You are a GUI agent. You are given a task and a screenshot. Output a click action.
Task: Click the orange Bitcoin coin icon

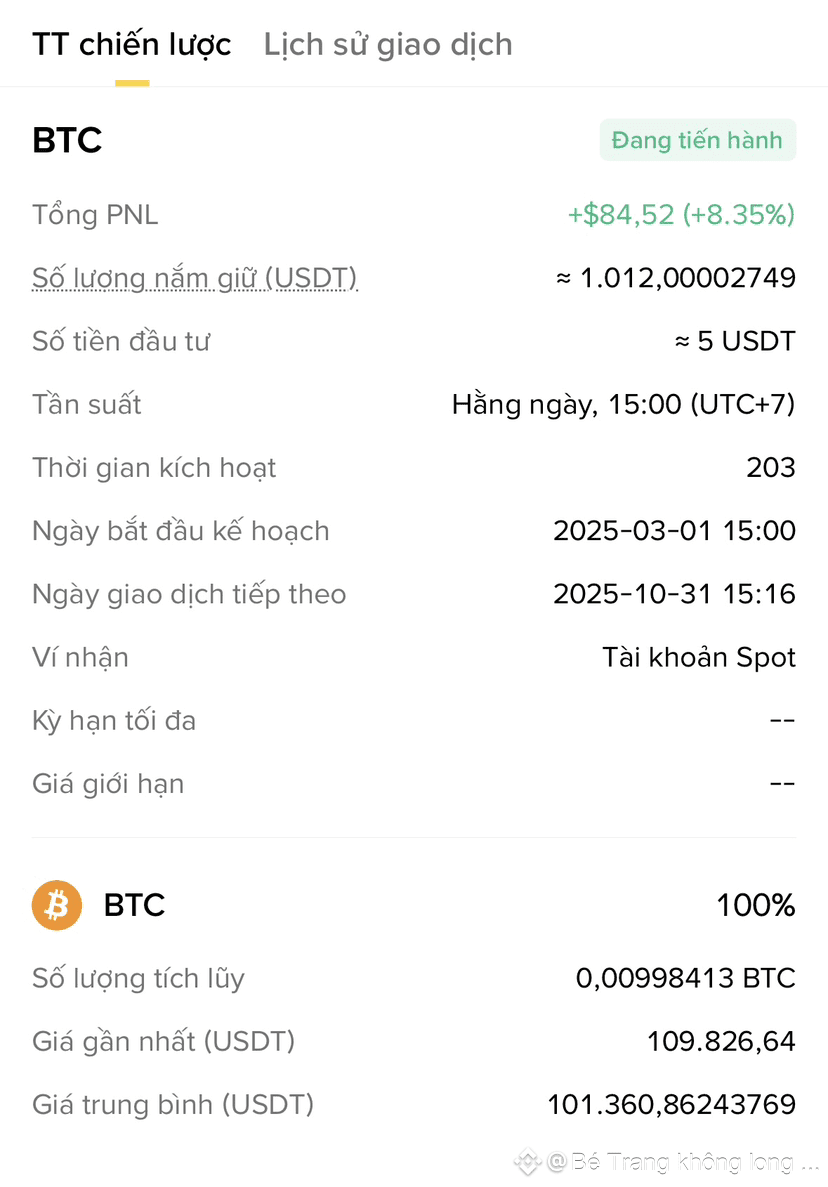[57, 905]
